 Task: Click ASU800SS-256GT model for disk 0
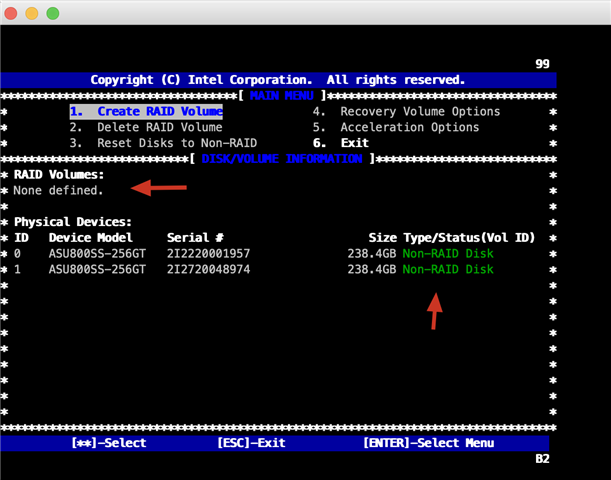[97, 254]
